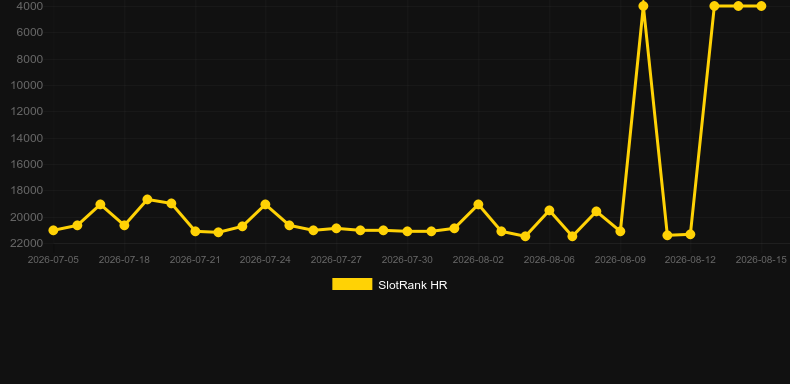Click the x-axis label 2026-08-06

point(549,260)
